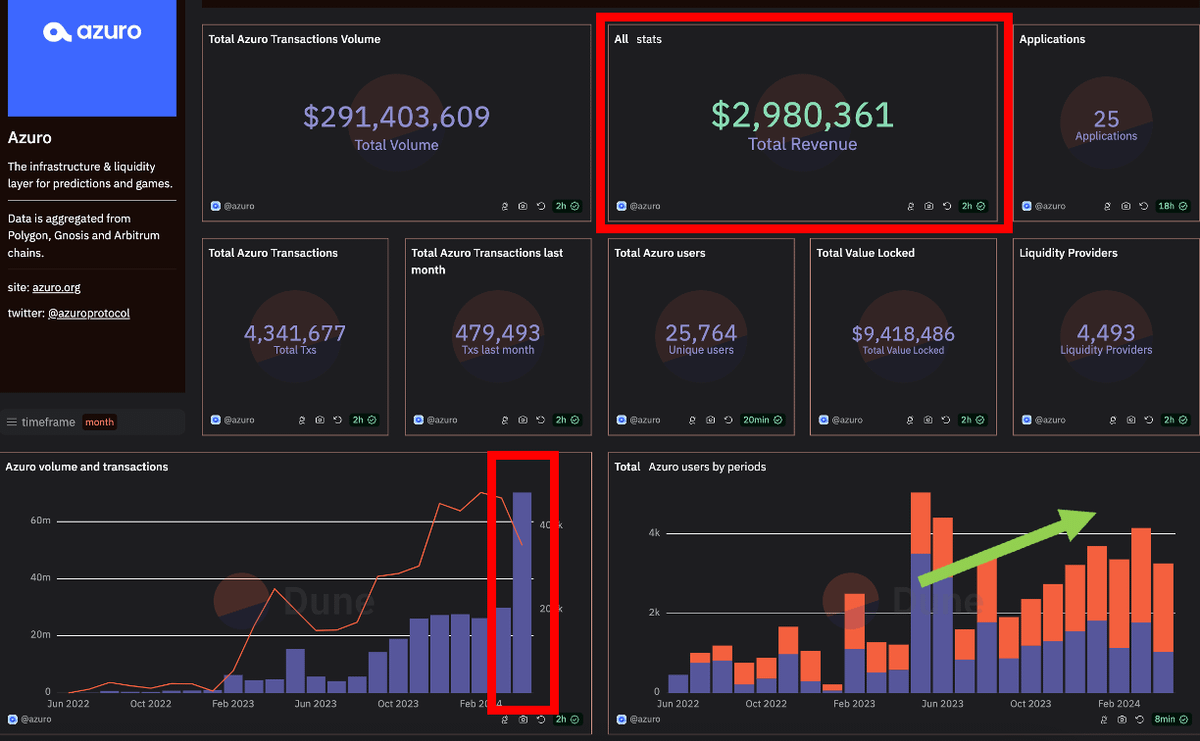
Task: Click the camera icon on Azuro users by periods chart
Action: pyautogui.click(x=1122, y=719)
